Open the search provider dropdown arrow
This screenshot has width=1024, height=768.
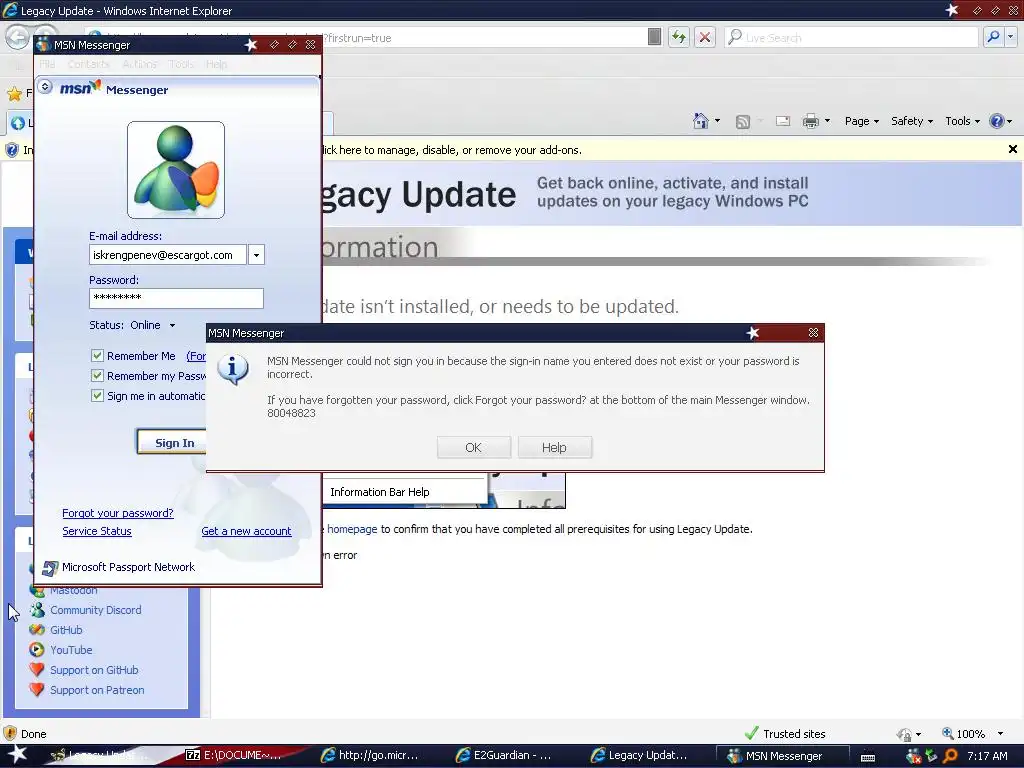coord(1011,37)
